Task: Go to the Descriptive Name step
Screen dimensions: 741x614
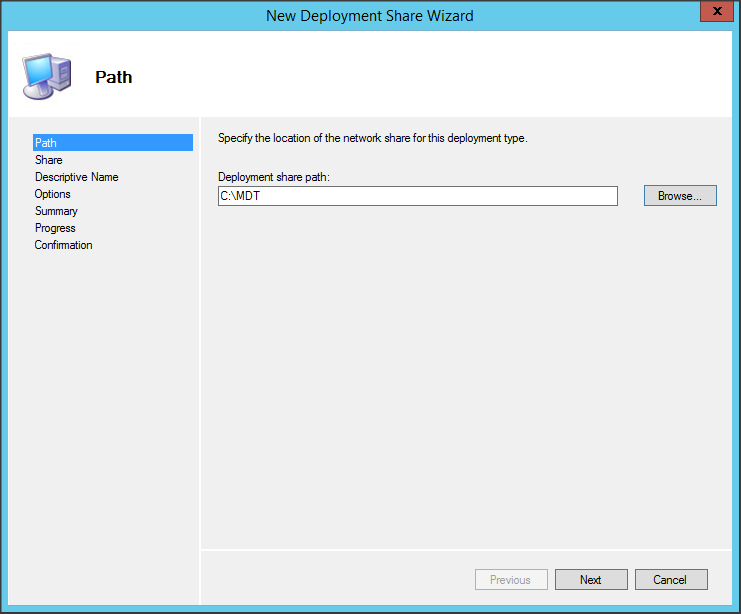Action: coord(76,177)
